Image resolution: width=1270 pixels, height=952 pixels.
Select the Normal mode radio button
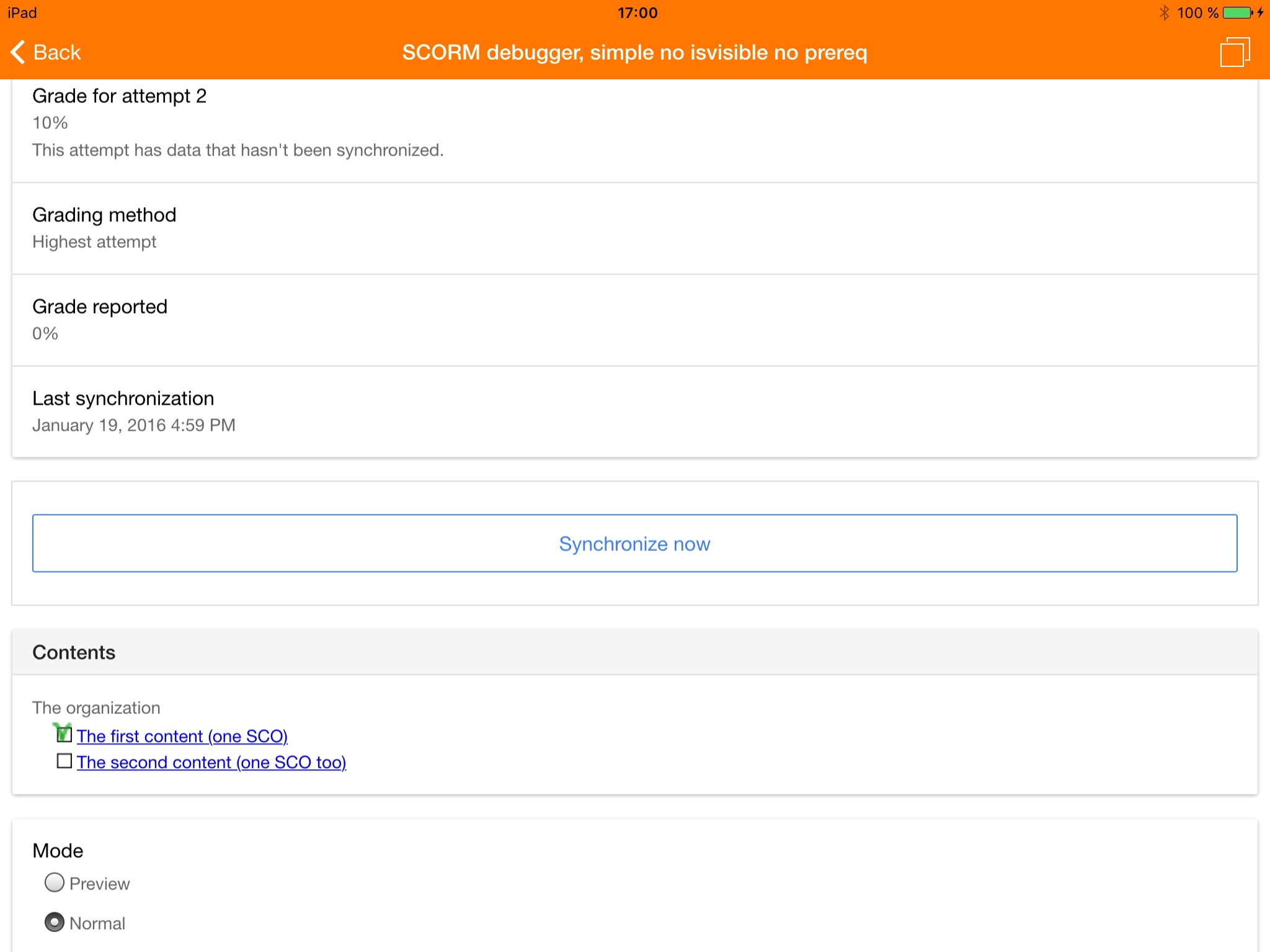55,922
